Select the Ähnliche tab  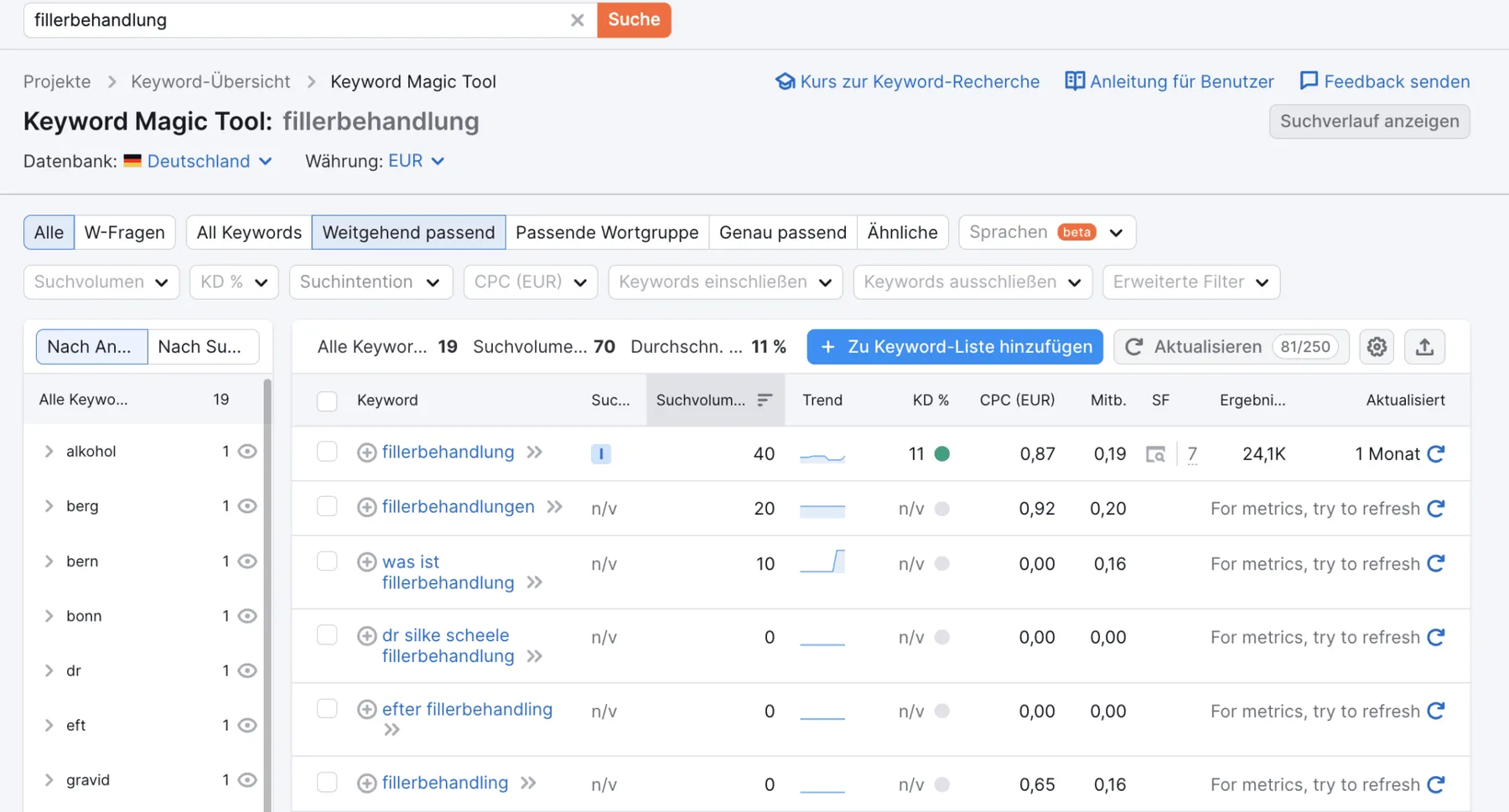[x=903, y=232]
